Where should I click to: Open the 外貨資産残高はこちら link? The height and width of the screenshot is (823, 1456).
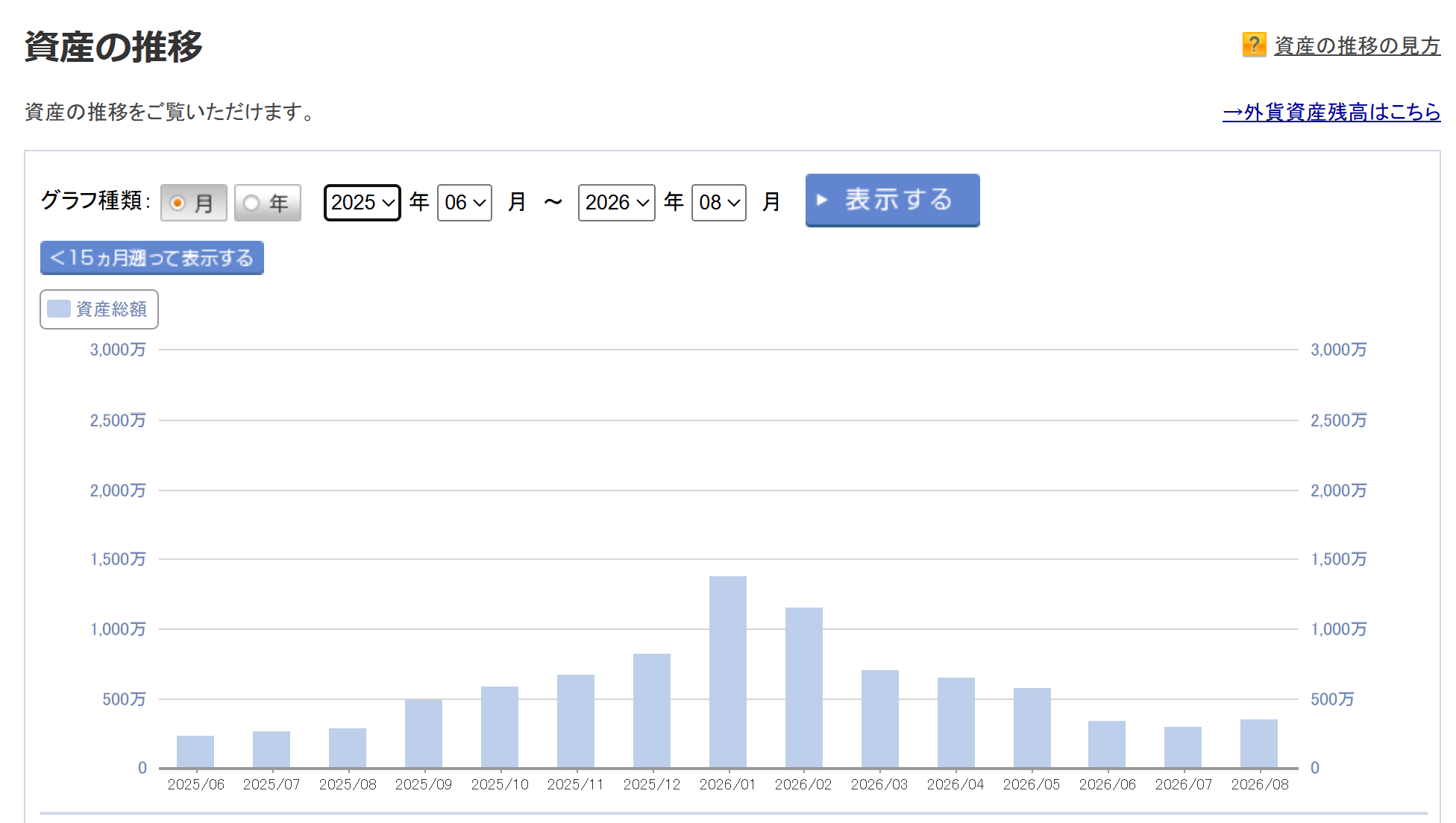tap(1331, 112)
